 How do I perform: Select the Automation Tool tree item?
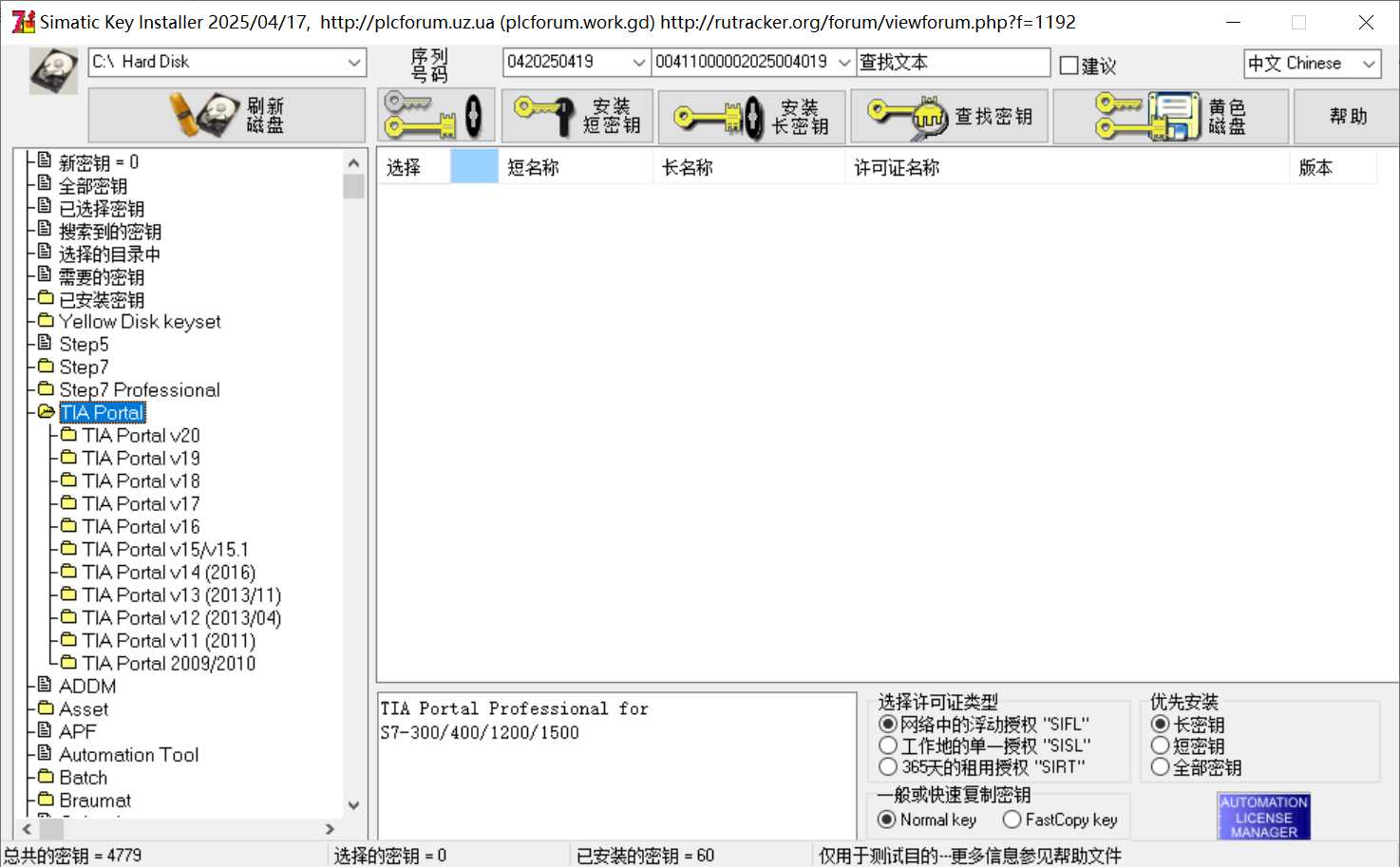pyautogui.click(x=128, y=755)
